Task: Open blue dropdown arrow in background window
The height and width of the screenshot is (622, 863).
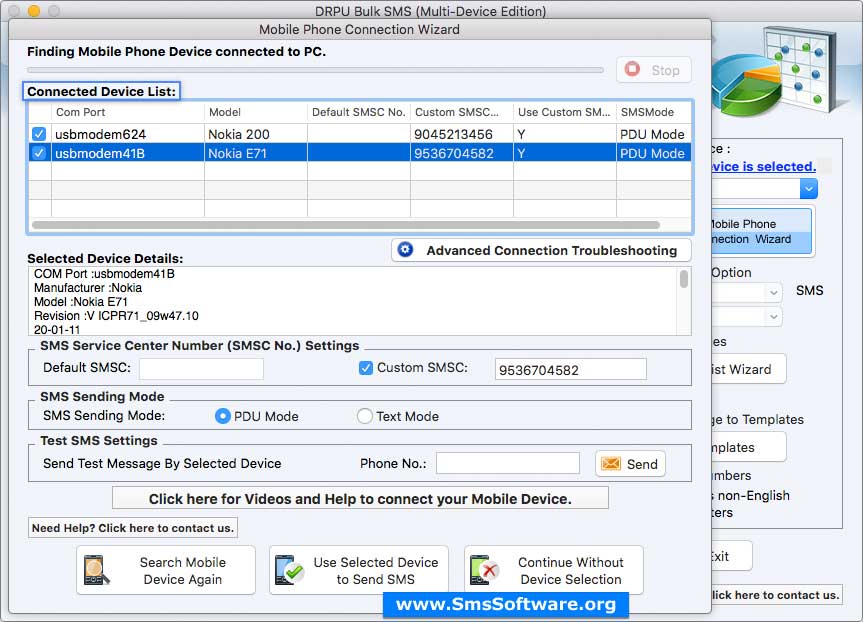Action: coord(809,189)
